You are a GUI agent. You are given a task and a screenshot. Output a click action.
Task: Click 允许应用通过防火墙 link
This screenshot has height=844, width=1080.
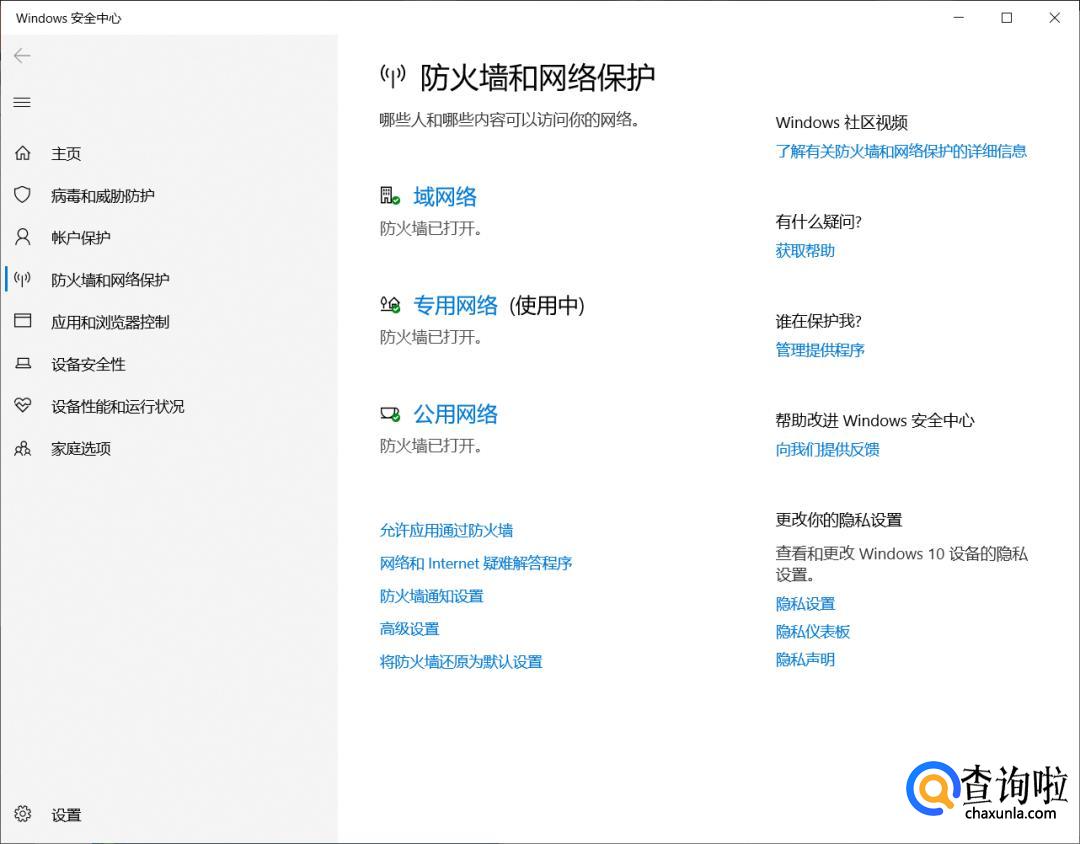point(446,530)
